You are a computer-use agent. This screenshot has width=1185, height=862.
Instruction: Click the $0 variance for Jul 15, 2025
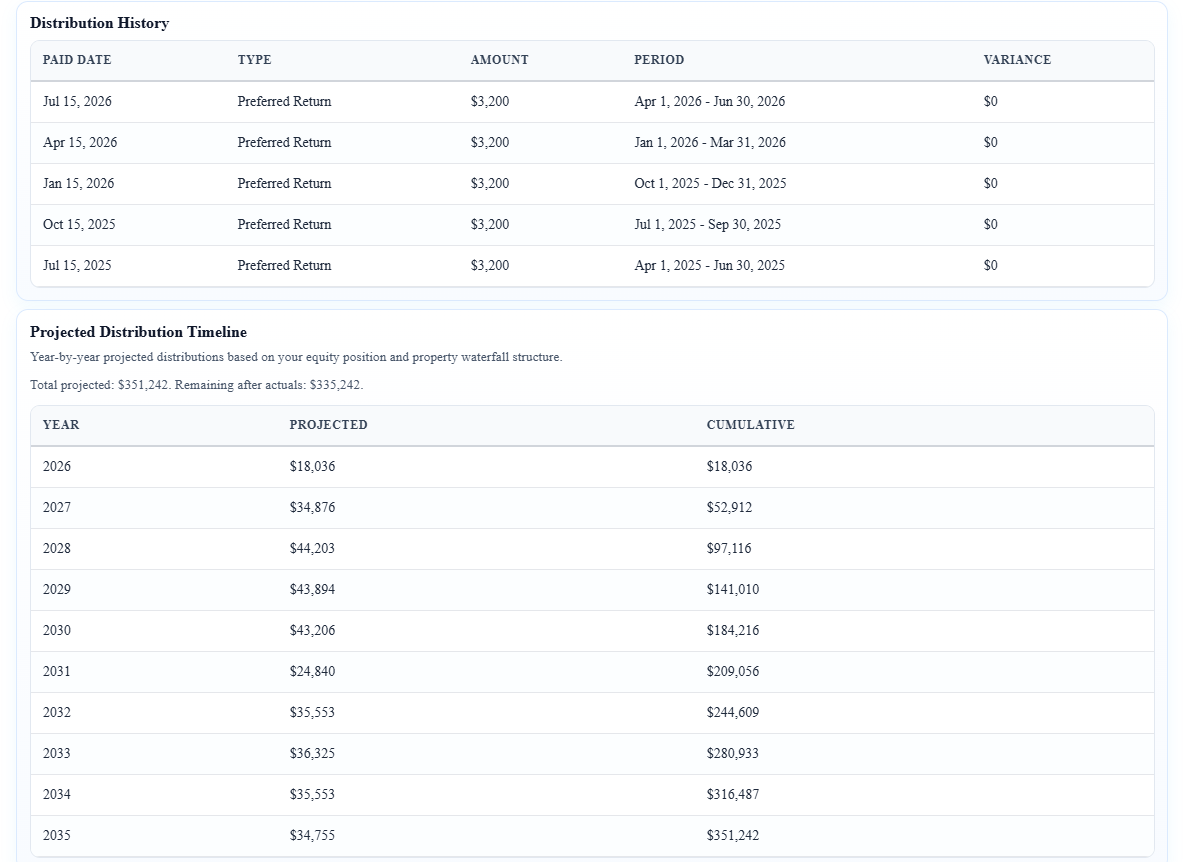(x=991, y=265)
